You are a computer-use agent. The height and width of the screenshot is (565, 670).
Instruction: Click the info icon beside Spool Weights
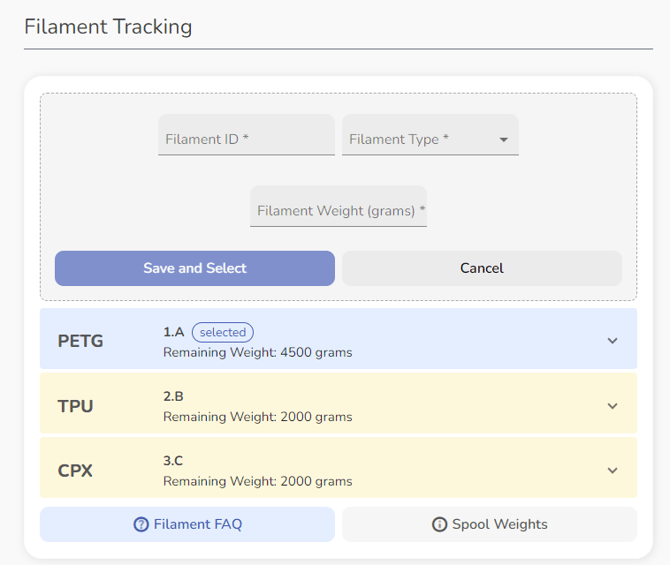click(439, 524)
